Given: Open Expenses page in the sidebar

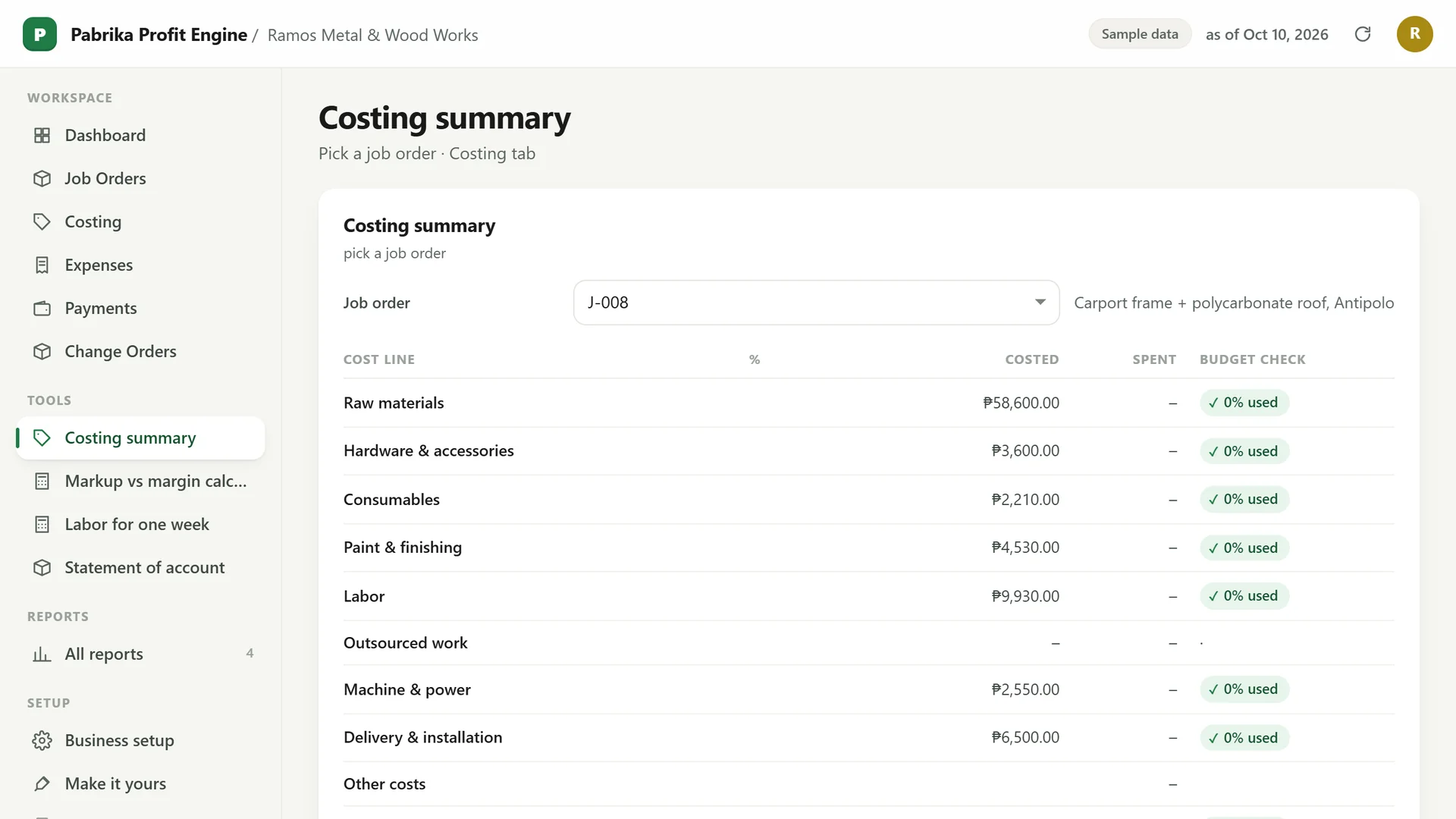Looking at the screenshot, I should 140,265.
